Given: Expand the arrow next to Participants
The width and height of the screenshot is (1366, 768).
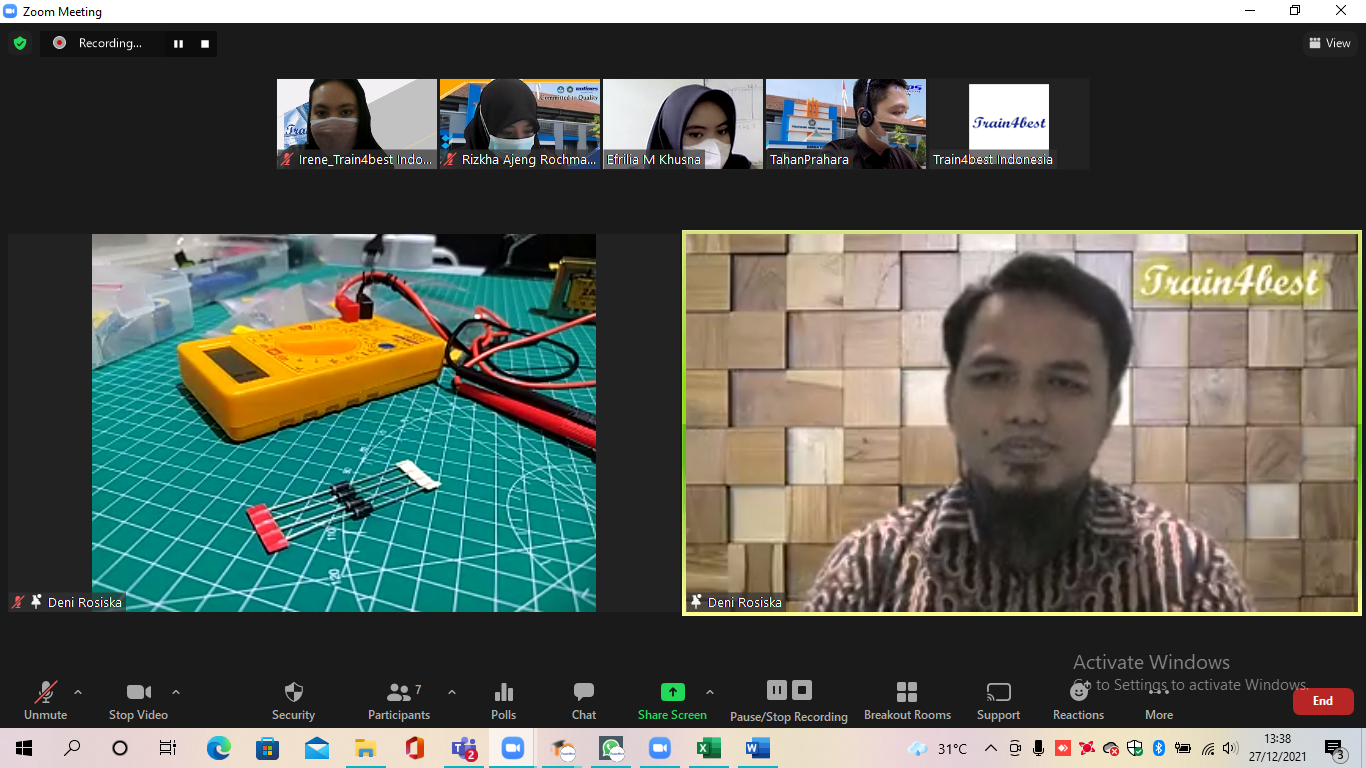Looking at the screenshot, I should (451, 692).
